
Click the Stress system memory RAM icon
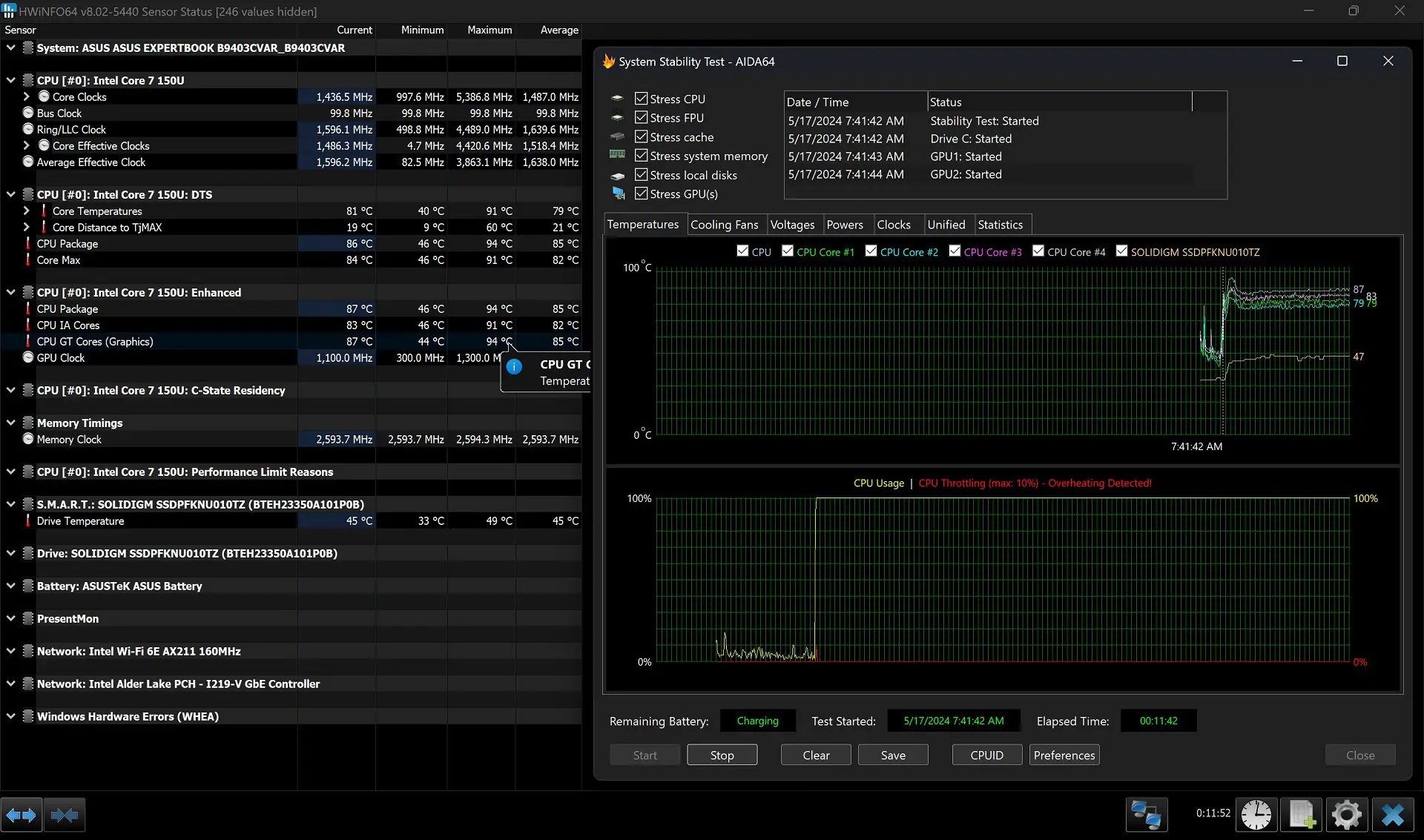pos(617,156)
